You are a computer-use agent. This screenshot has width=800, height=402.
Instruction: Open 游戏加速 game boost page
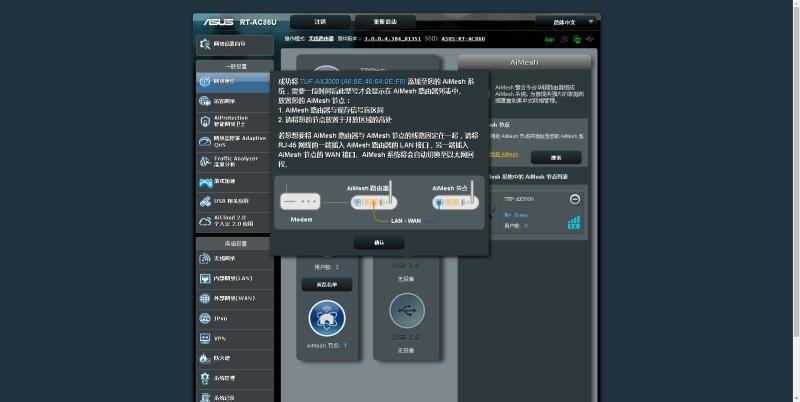click(x=235, y=182)
